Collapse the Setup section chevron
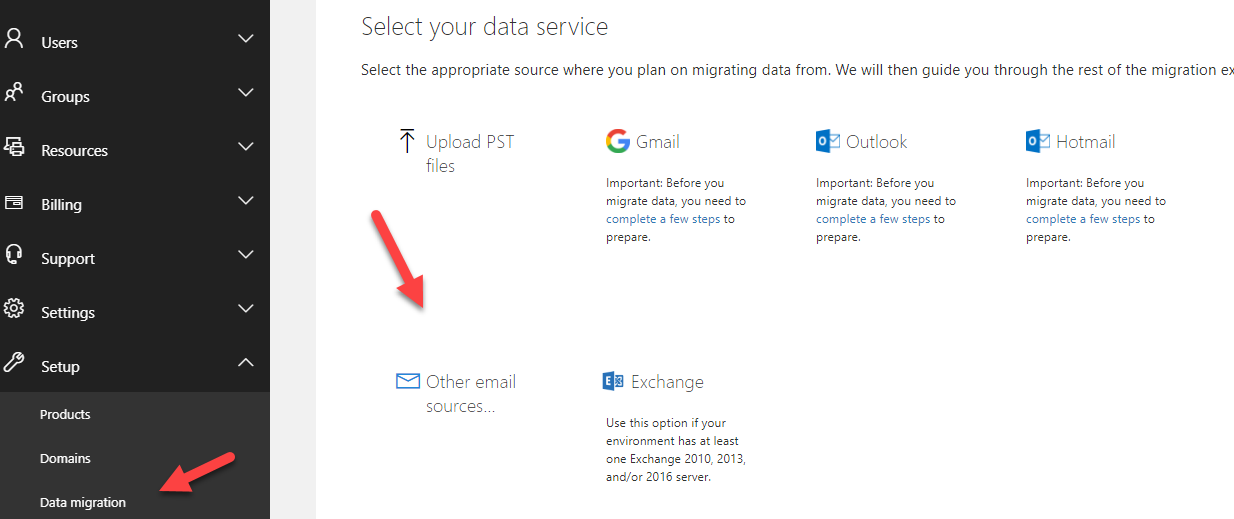 point(246,363)
